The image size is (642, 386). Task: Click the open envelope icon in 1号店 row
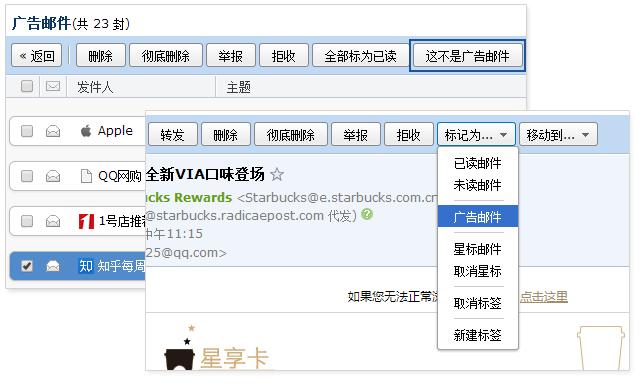[53, 221]
